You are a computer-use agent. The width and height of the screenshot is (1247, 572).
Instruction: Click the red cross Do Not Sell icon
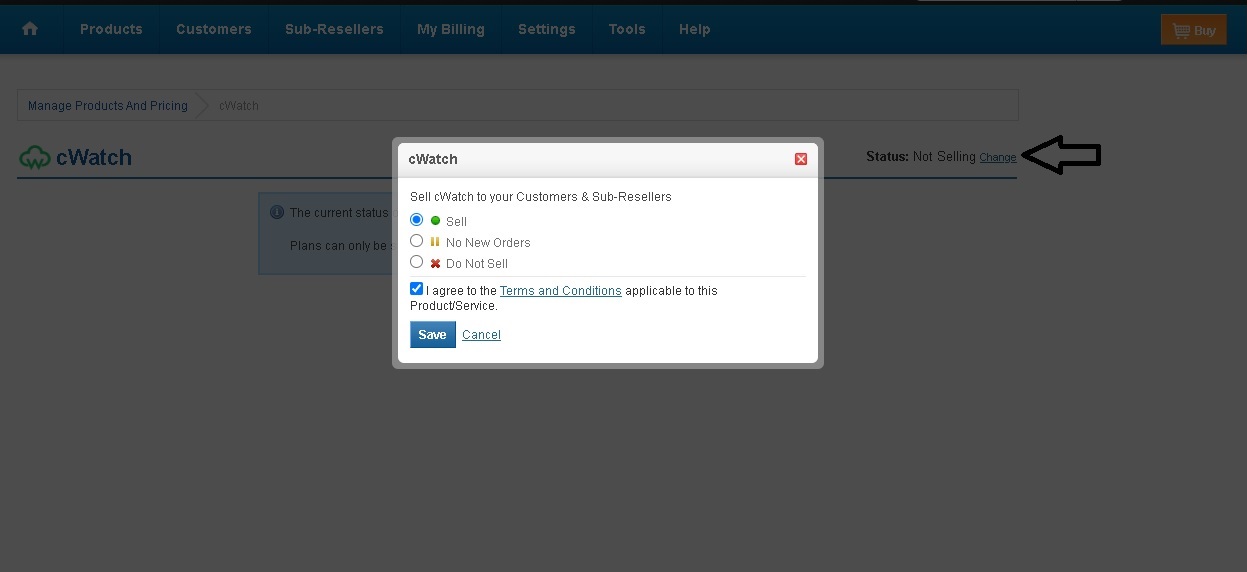[435, 263]
